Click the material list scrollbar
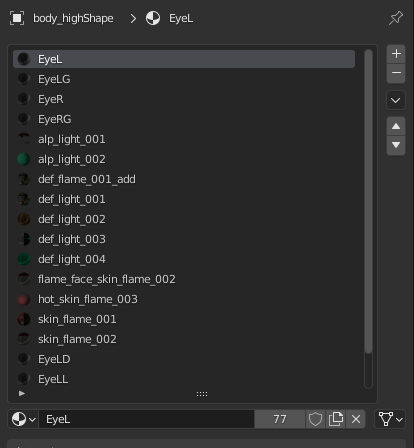The height and width of the screenshot is (448, 414). [368, 201]
